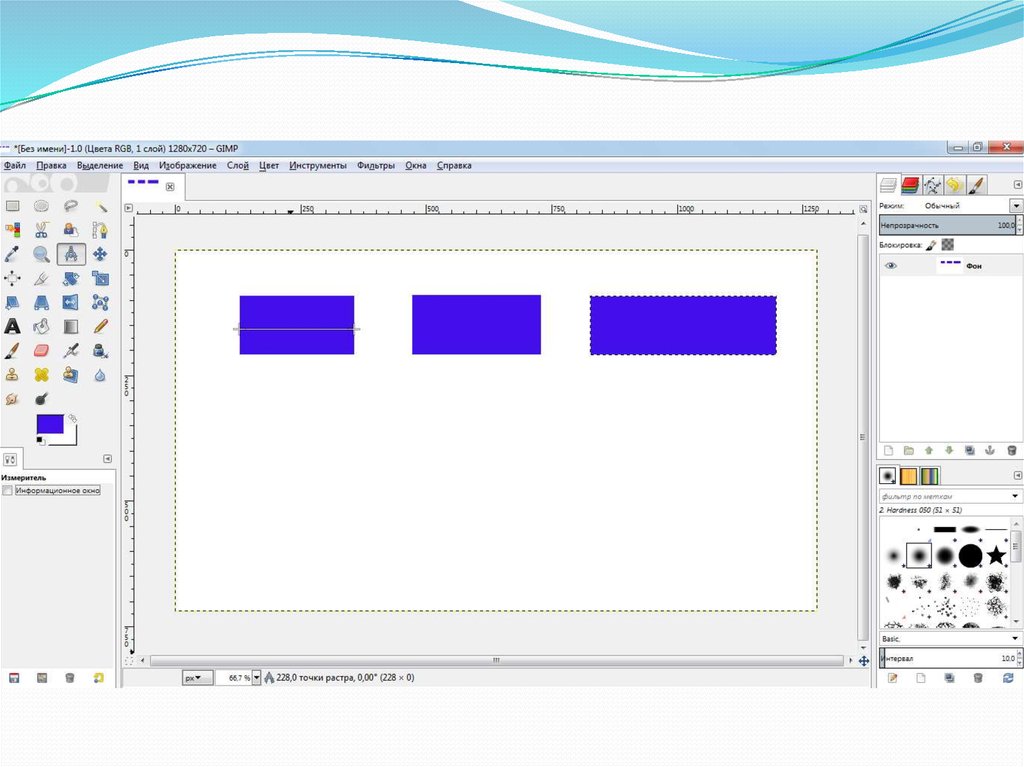
Task: Click the hard round brush thumbnail
Action: pyautogui.click(x=970, y=555)
